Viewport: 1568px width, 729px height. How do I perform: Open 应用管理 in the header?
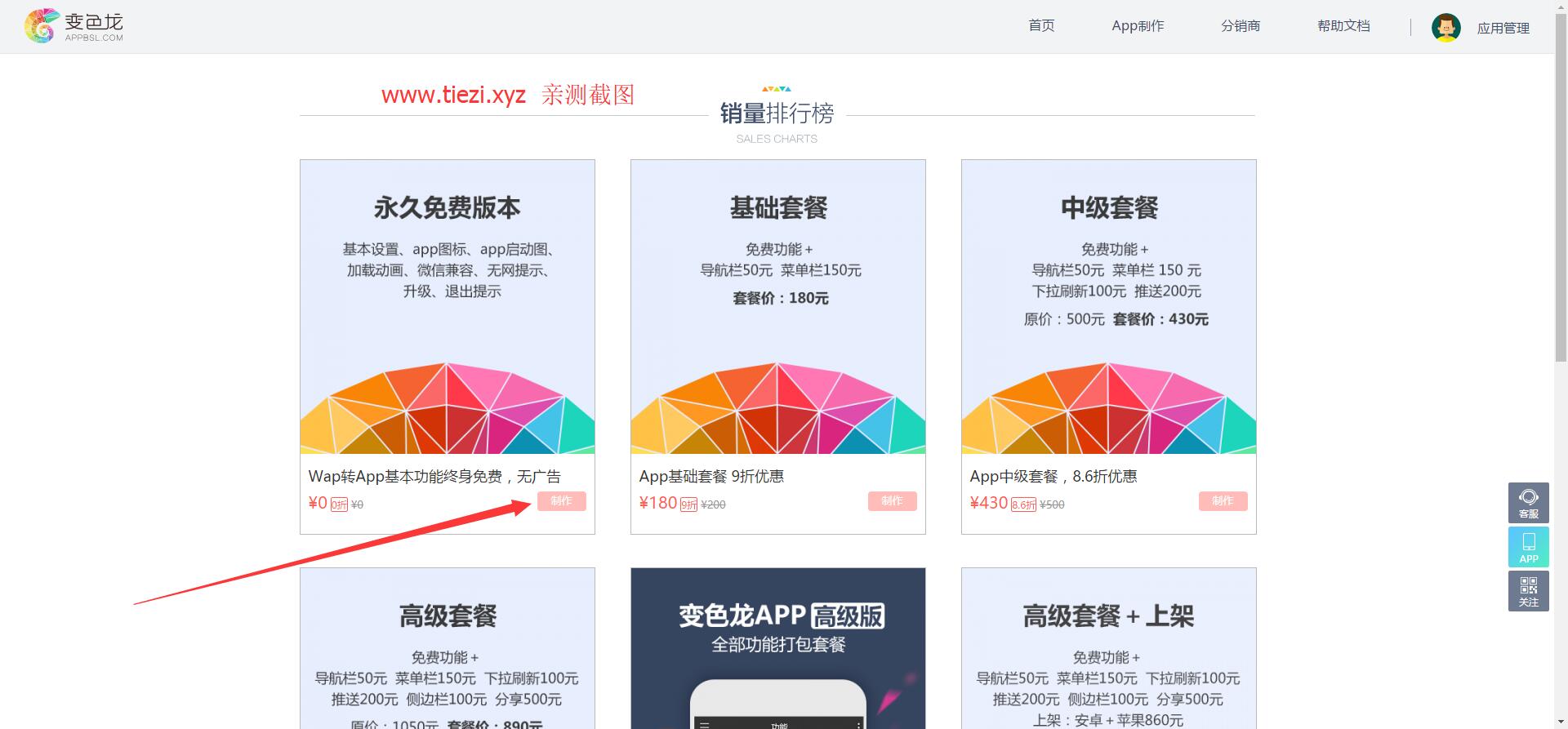pos(1503,29)
